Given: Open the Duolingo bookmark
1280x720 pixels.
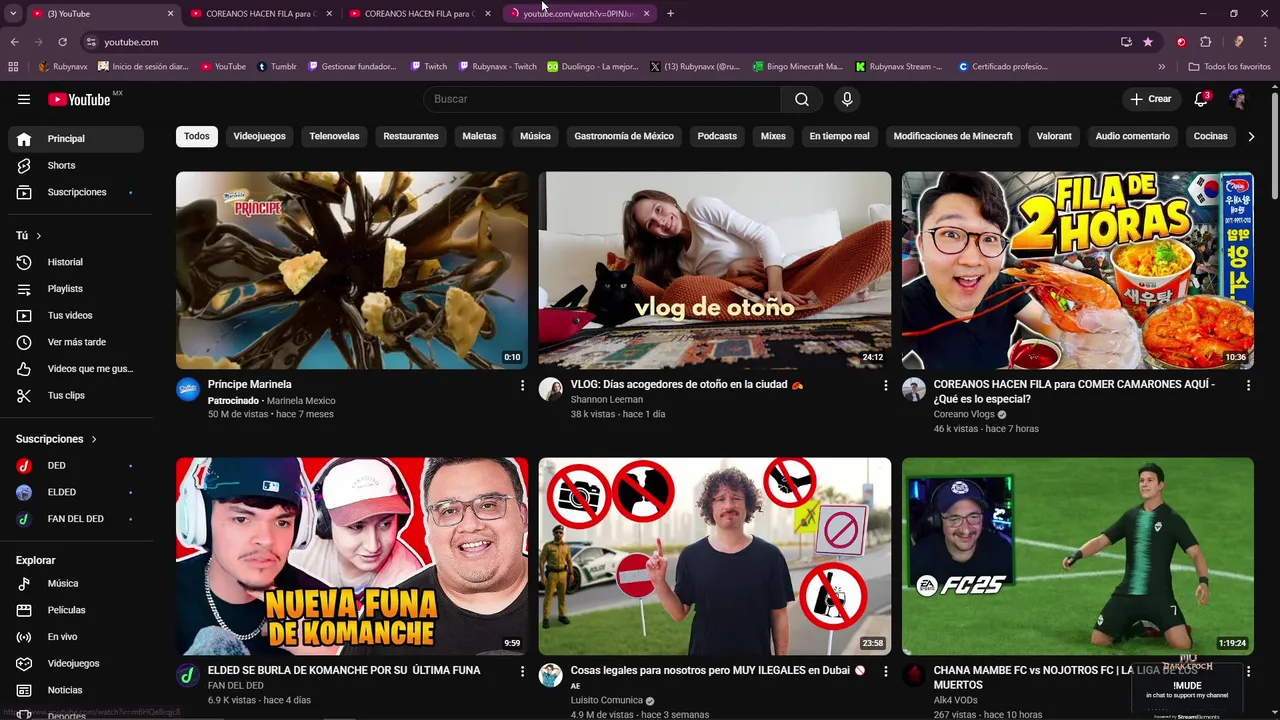Looking at the screenshot, I should (593, 67).
